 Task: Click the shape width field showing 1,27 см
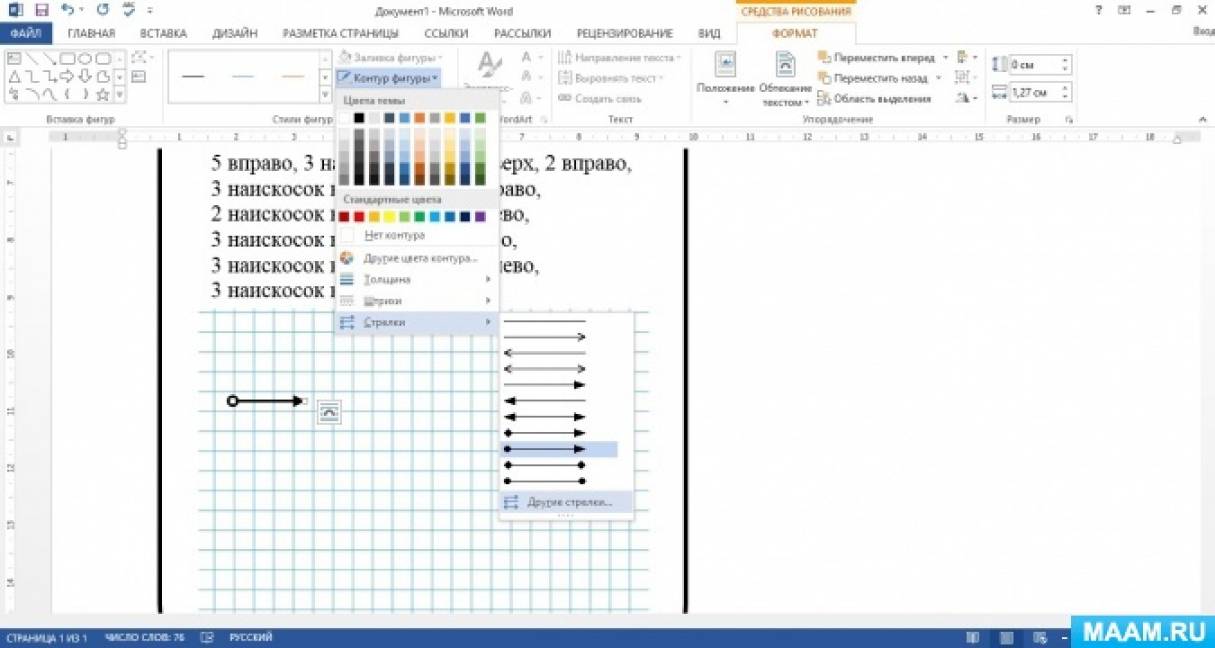coord(1032,92)
